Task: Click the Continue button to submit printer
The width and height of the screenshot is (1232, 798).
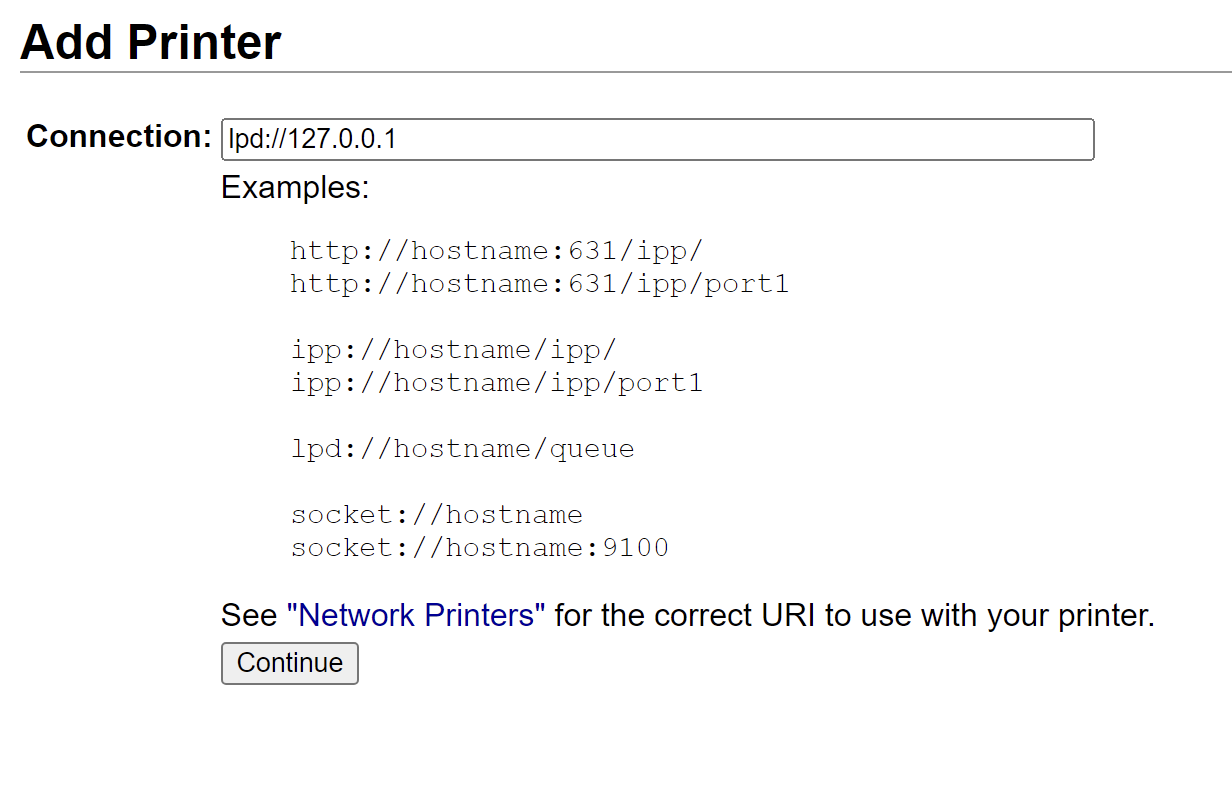Action: 289,663
